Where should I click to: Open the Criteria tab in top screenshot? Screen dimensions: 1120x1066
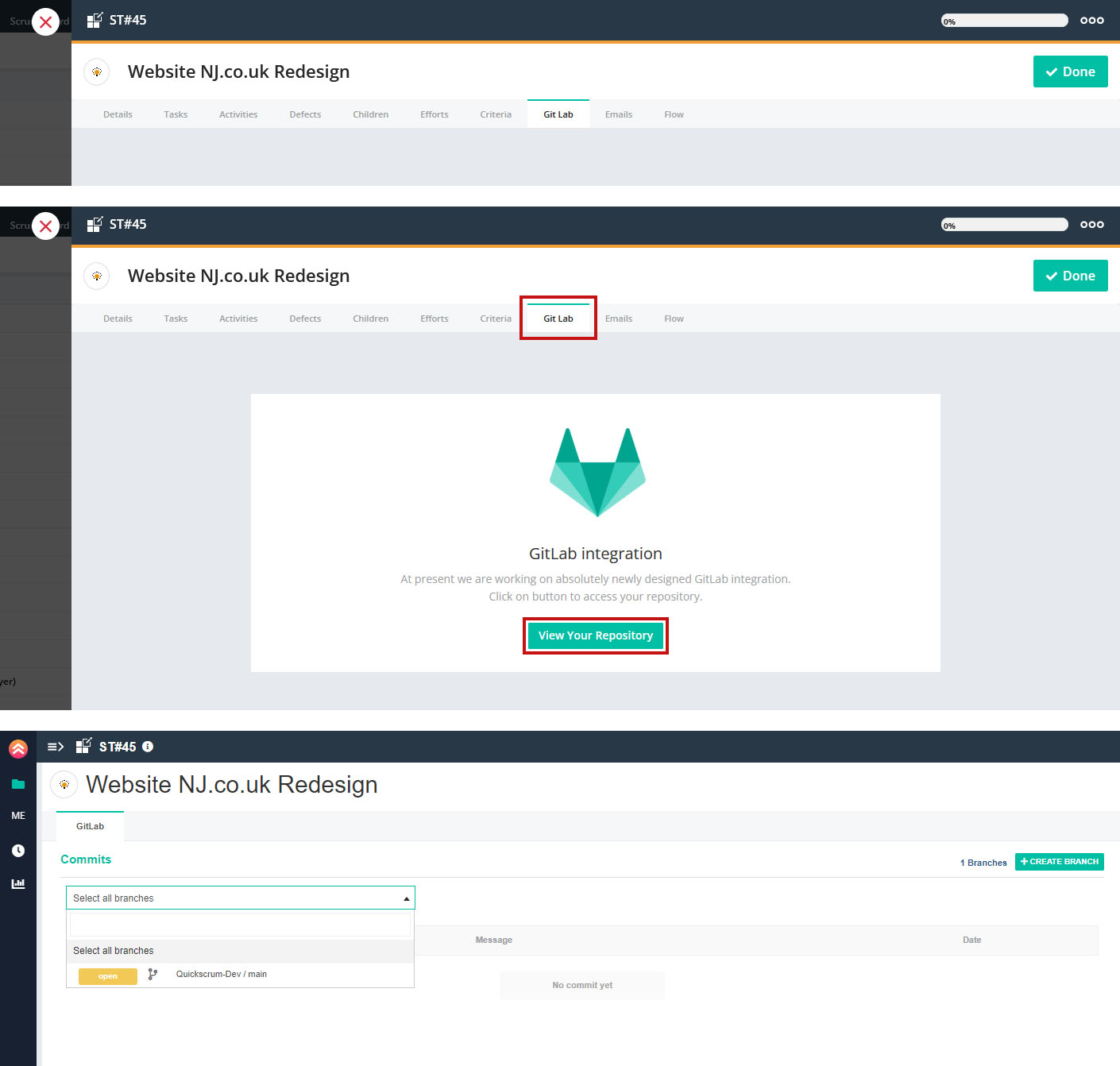[496, 114]
